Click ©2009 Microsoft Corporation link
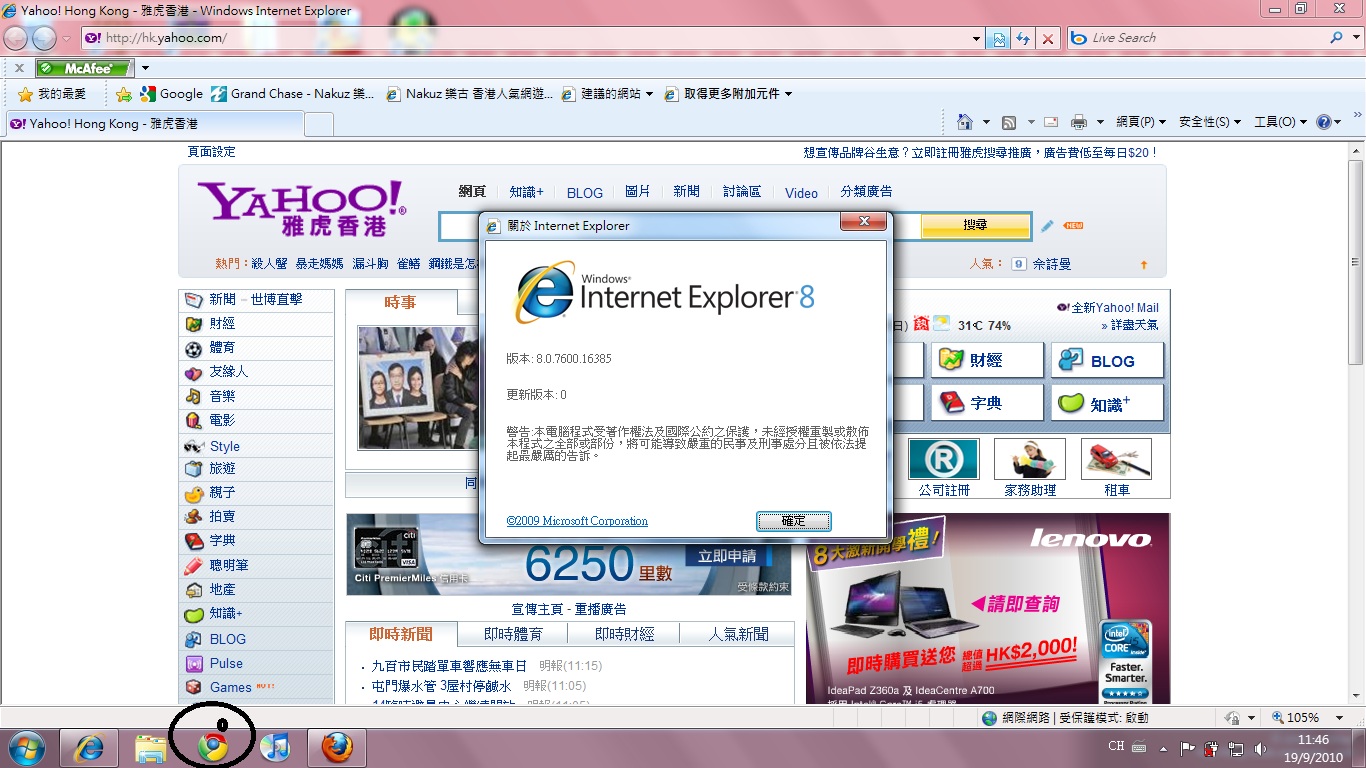 pyautogui.click(x=577, y=521)
